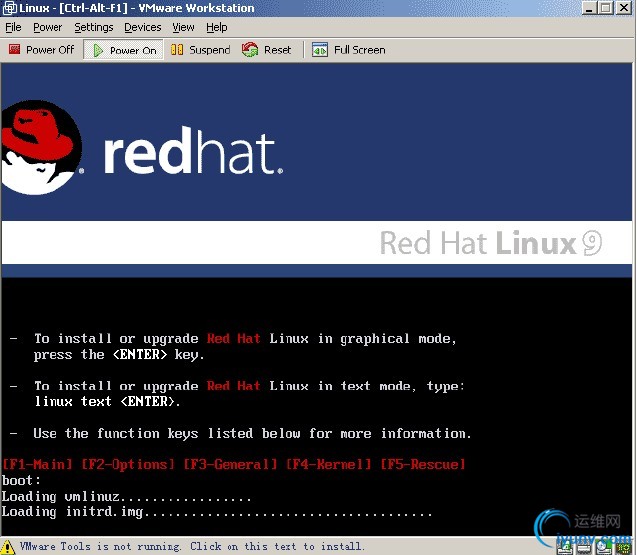Power off the virtual machine
This screenshot has height=555, width=637.
point(42,50)
